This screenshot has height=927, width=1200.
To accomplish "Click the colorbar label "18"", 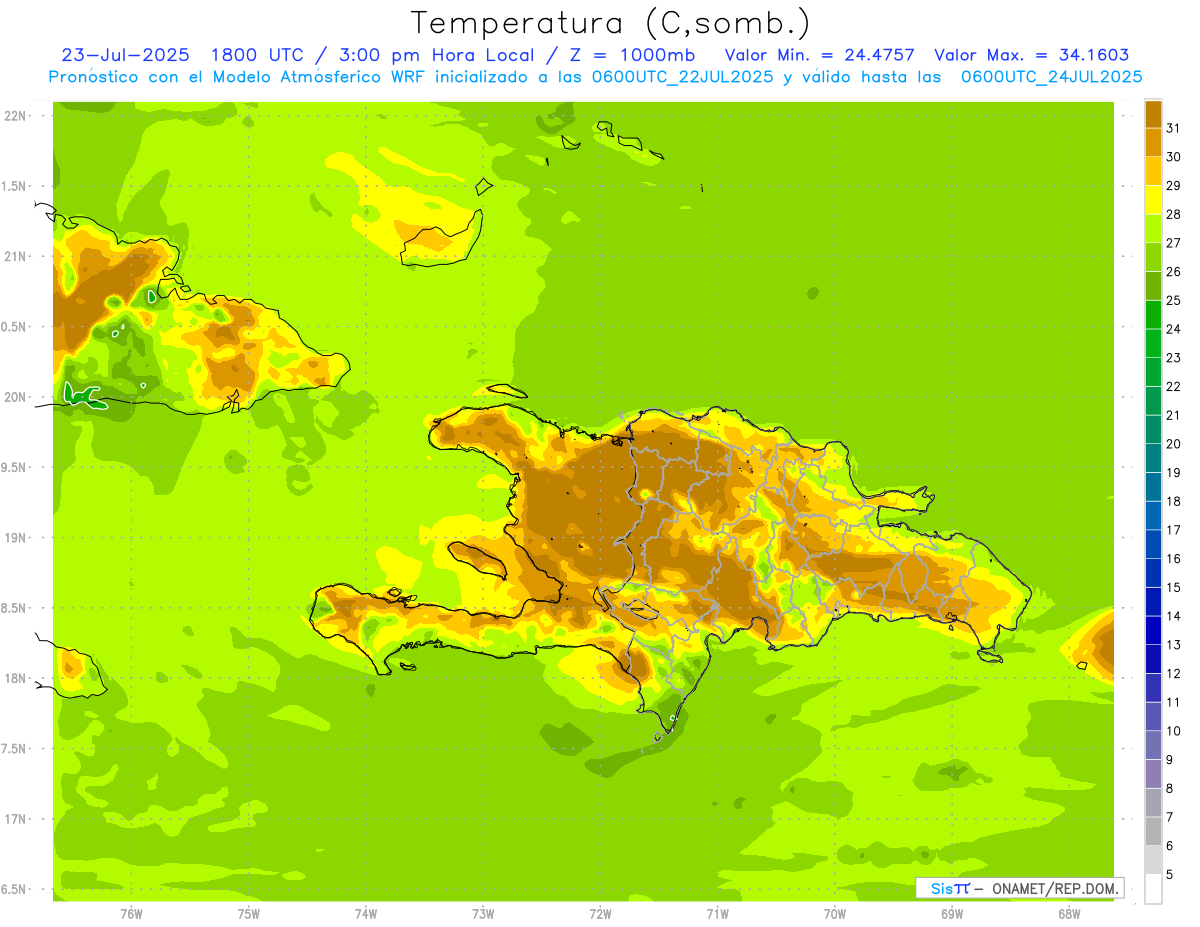I will pyautogui.click(x=1173, y=501).
